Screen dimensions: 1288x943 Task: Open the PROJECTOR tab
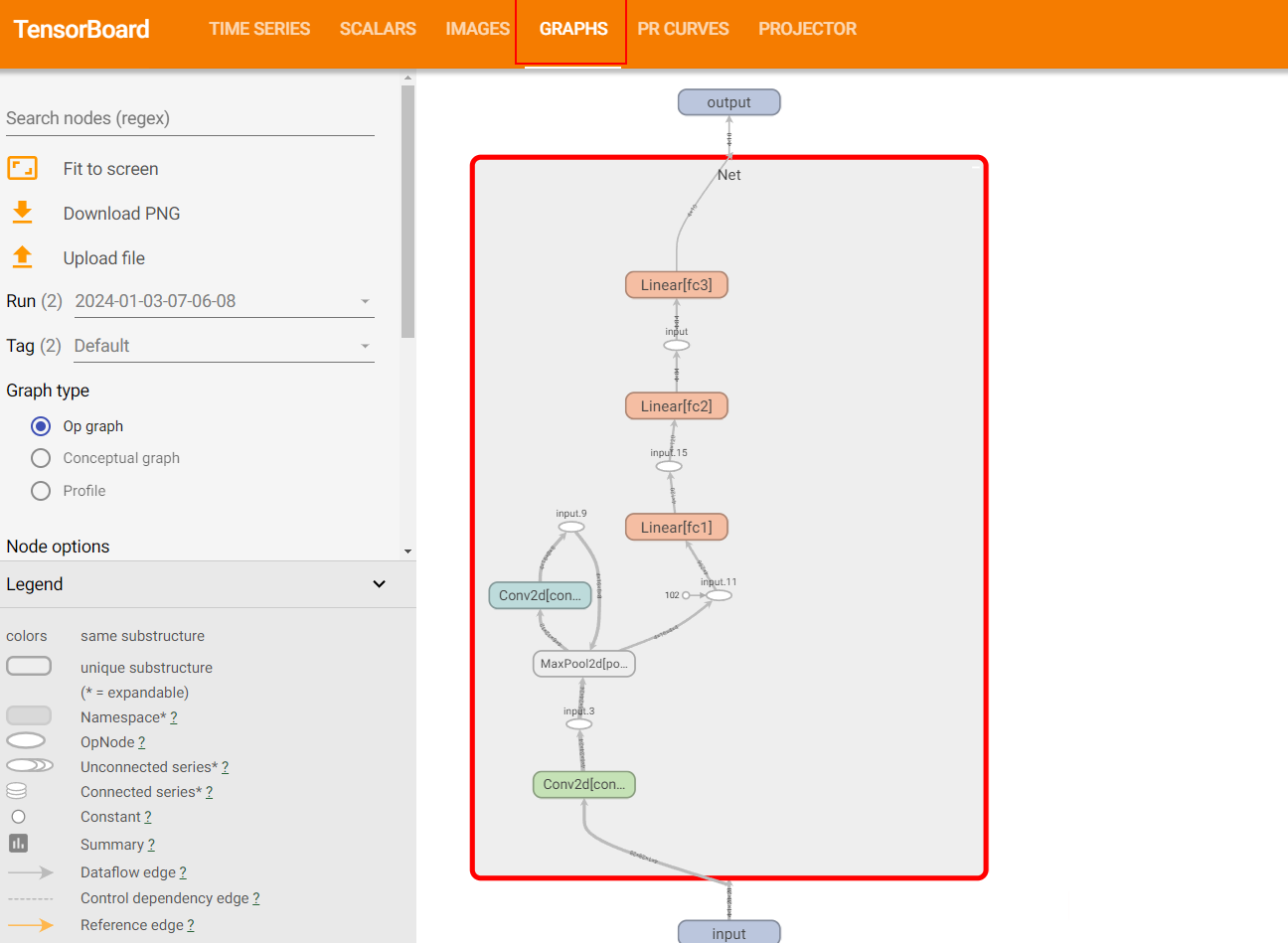[x=807, y=29]
